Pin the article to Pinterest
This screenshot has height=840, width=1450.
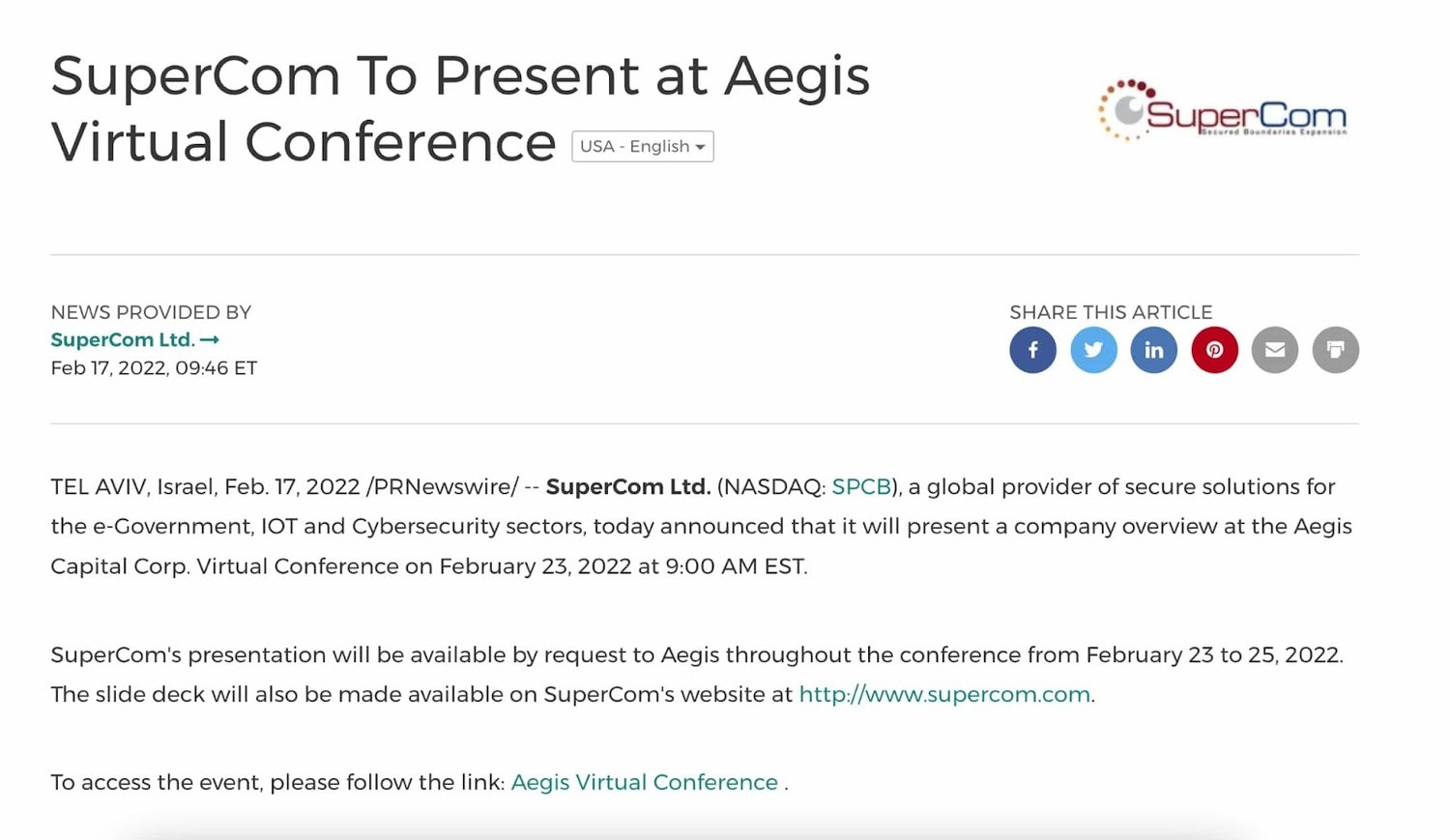[1214, 350]
